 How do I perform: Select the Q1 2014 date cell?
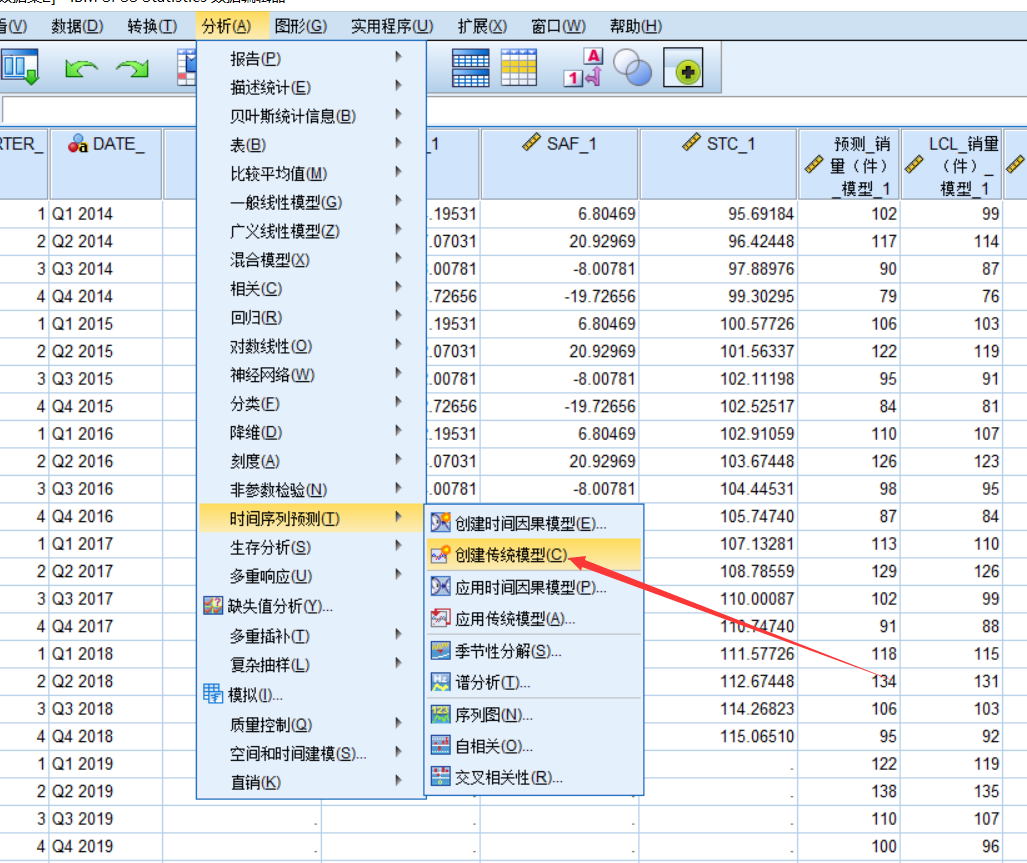pos(105,213)
